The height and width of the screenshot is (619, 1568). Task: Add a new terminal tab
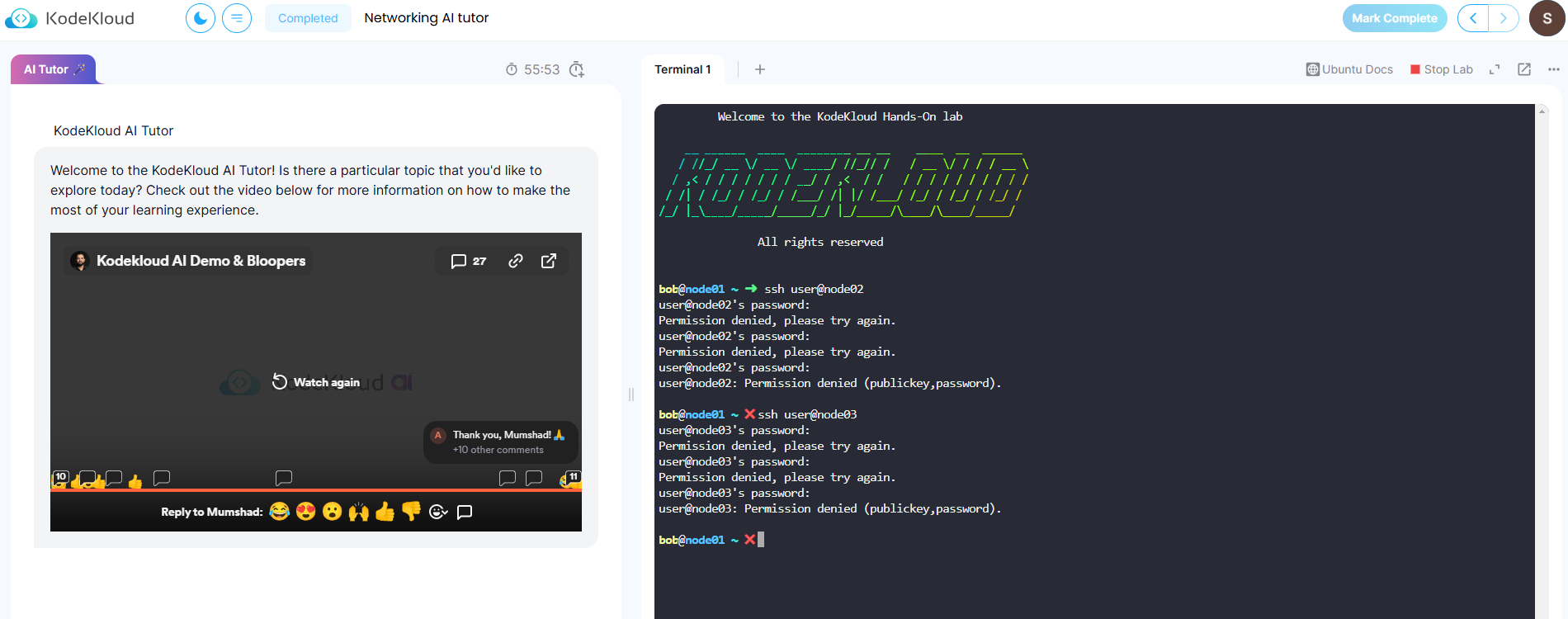tap(760, 69)
